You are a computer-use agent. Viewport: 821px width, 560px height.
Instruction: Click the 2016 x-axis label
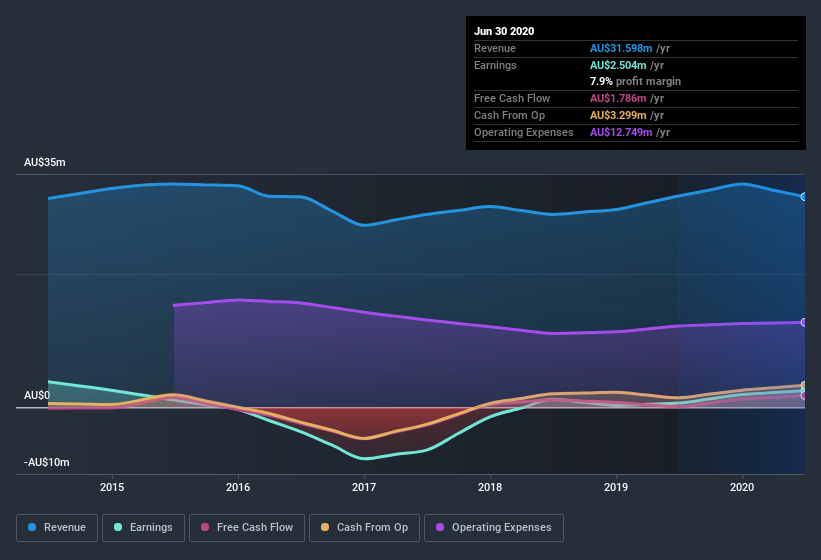[x=238, y=487]
